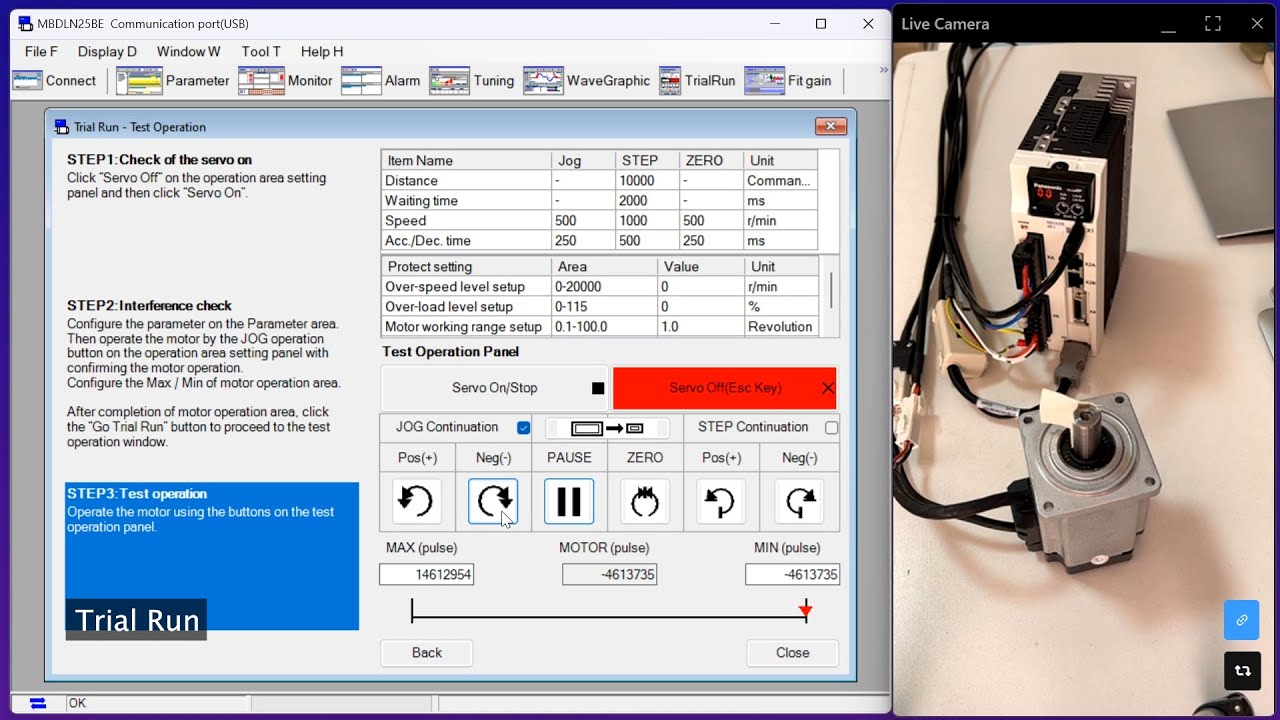Open the File F menu
The image size is (1280, 720).
click(x=41, y=51)
